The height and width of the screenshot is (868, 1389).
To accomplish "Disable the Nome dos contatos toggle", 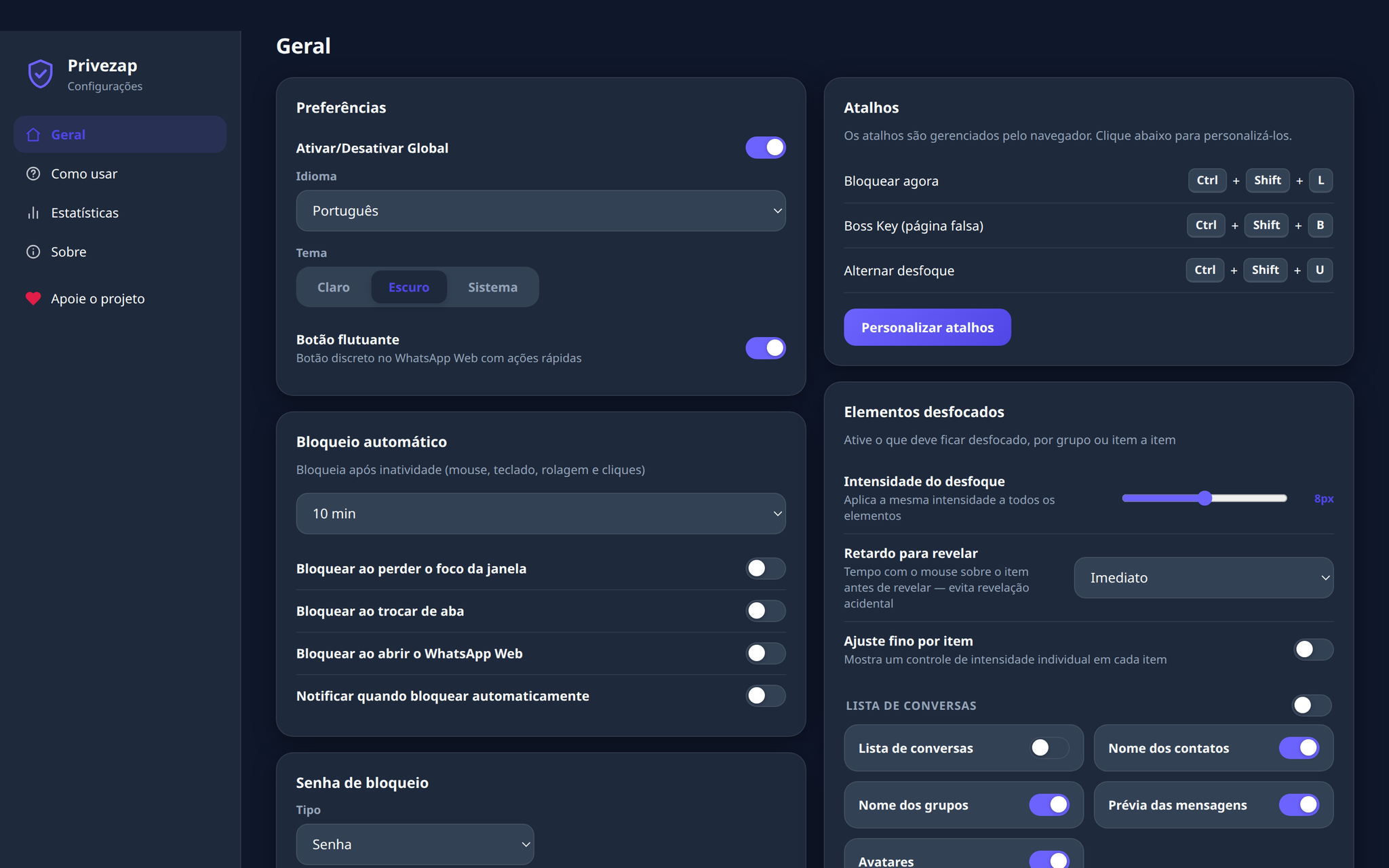I will 1299,748.
